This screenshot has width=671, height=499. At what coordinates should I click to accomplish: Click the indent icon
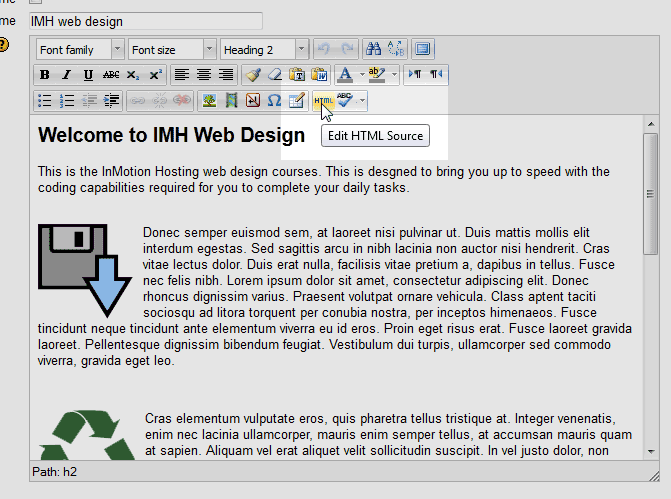[111, 101]
